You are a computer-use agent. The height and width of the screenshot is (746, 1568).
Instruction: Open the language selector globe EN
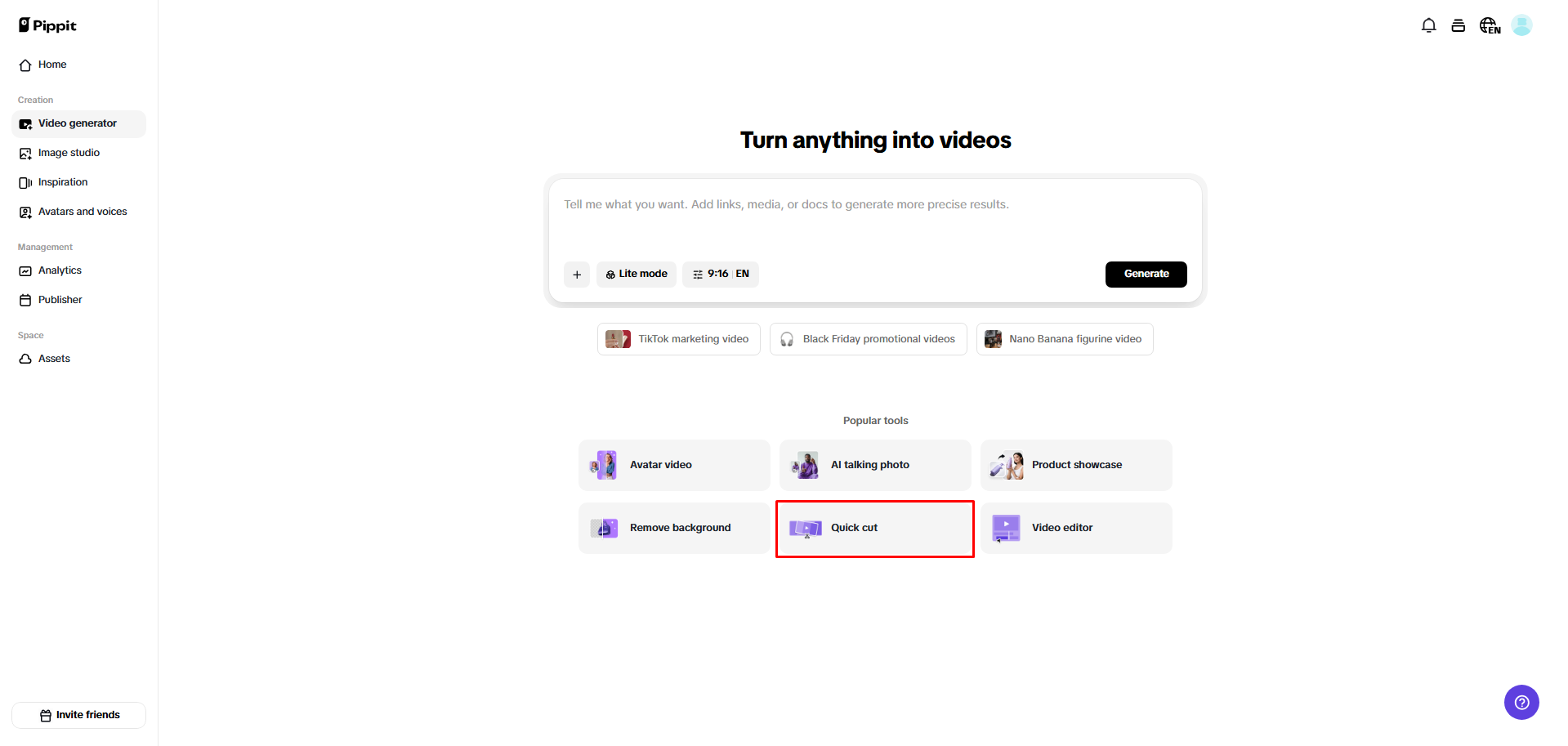point(1489,25)
